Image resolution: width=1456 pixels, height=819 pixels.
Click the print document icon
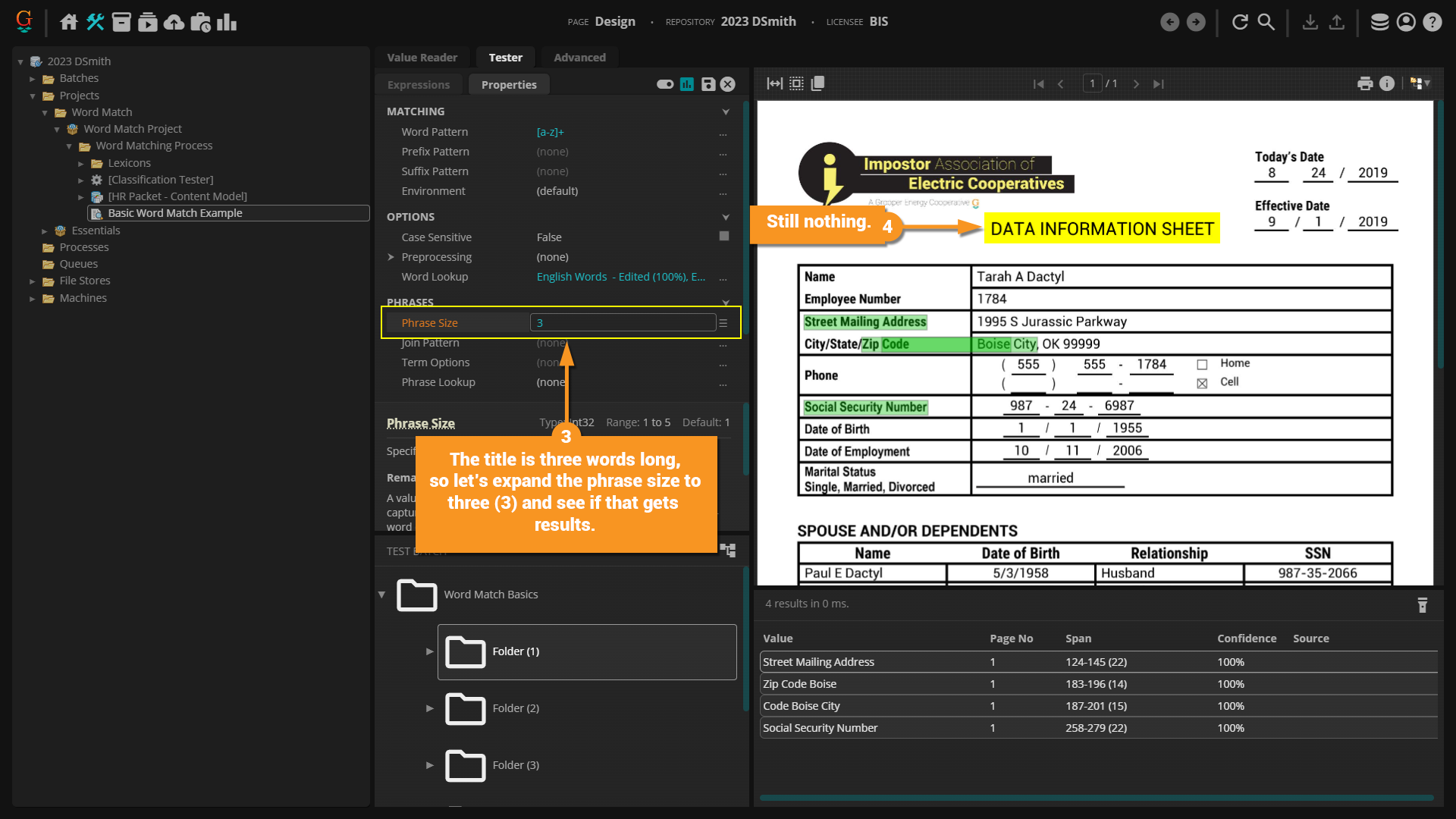pyautogui.click(x=1365, y=83)
